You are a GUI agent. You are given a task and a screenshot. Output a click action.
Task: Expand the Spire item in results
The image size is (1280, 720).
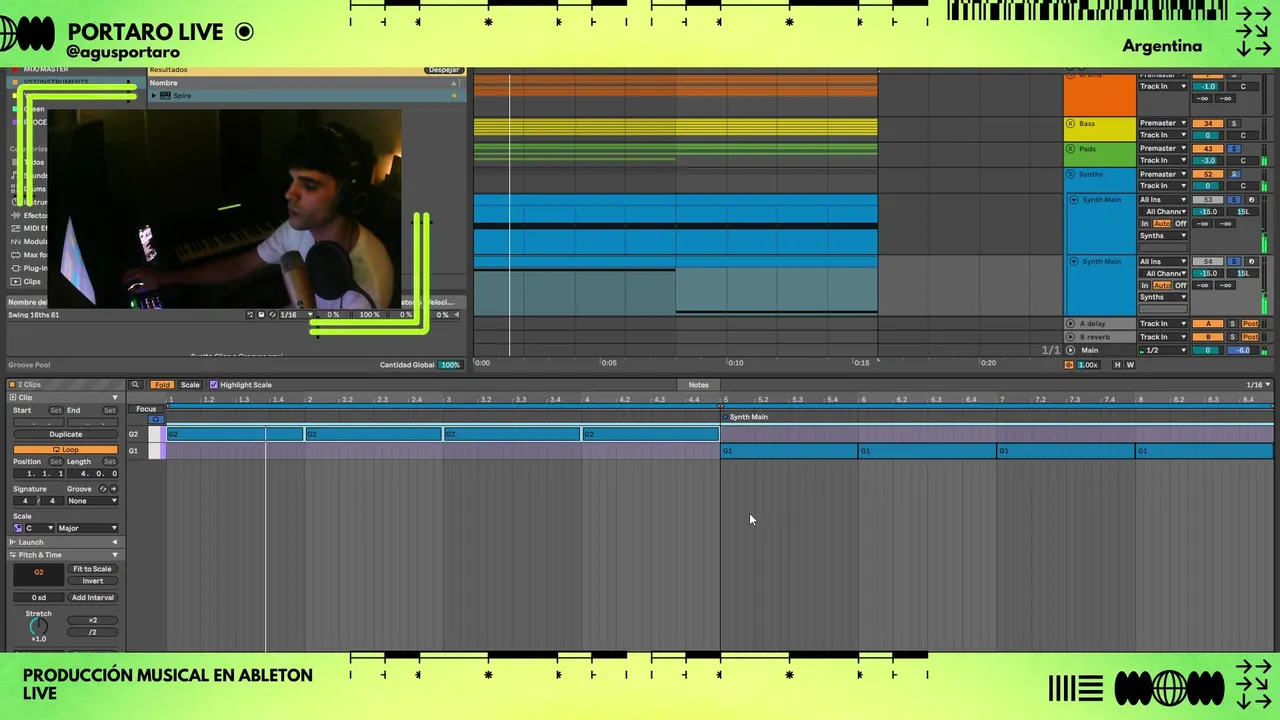point(154,96)
